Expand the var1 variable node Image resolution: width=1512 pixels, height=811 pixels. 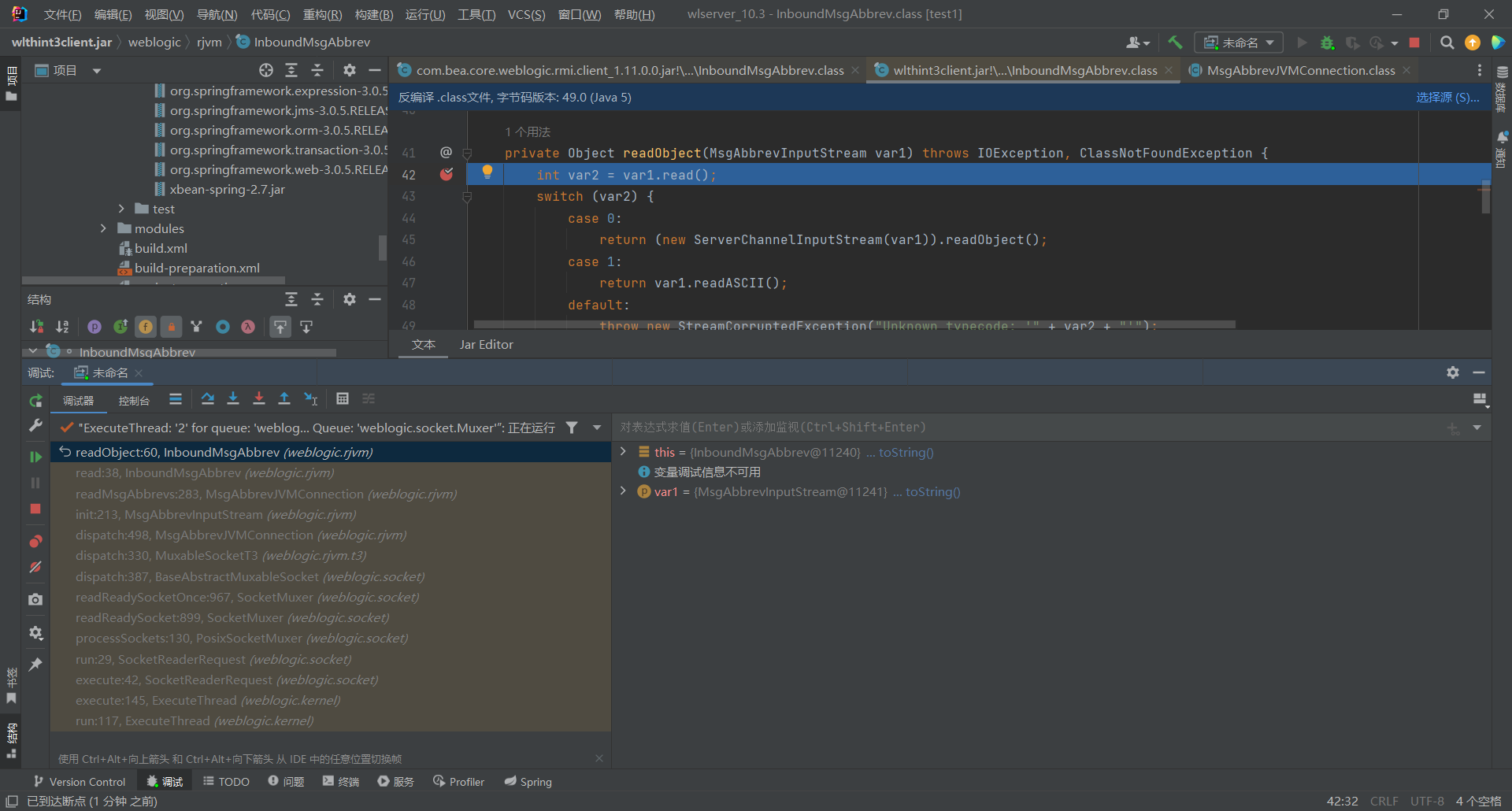click(623, 491)
